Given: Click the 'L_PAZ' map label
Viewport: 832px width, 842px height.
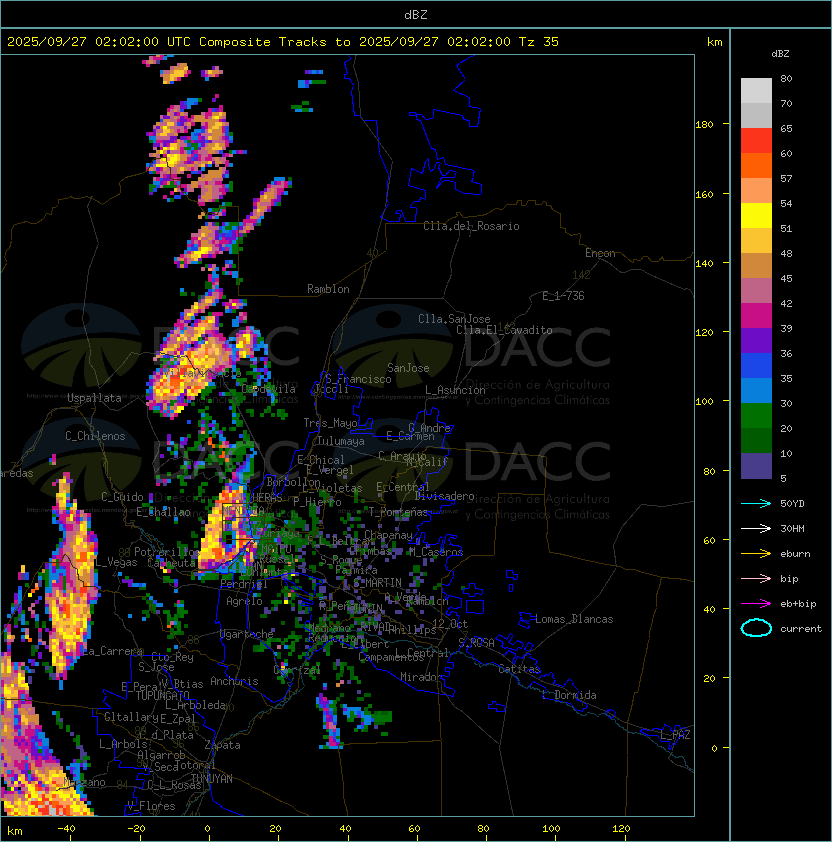Looking at the screenshot, I should coord(675,735).
